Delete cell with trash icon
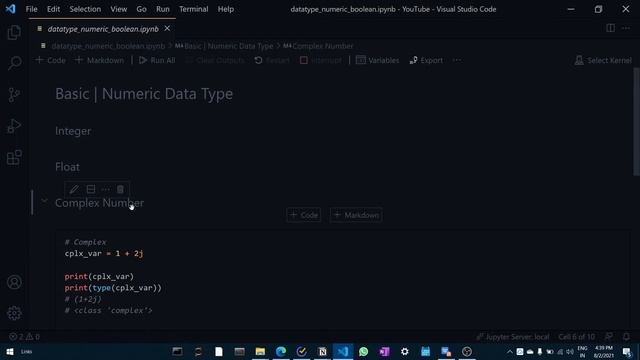The image size is (640, 360). coord(120,189)
